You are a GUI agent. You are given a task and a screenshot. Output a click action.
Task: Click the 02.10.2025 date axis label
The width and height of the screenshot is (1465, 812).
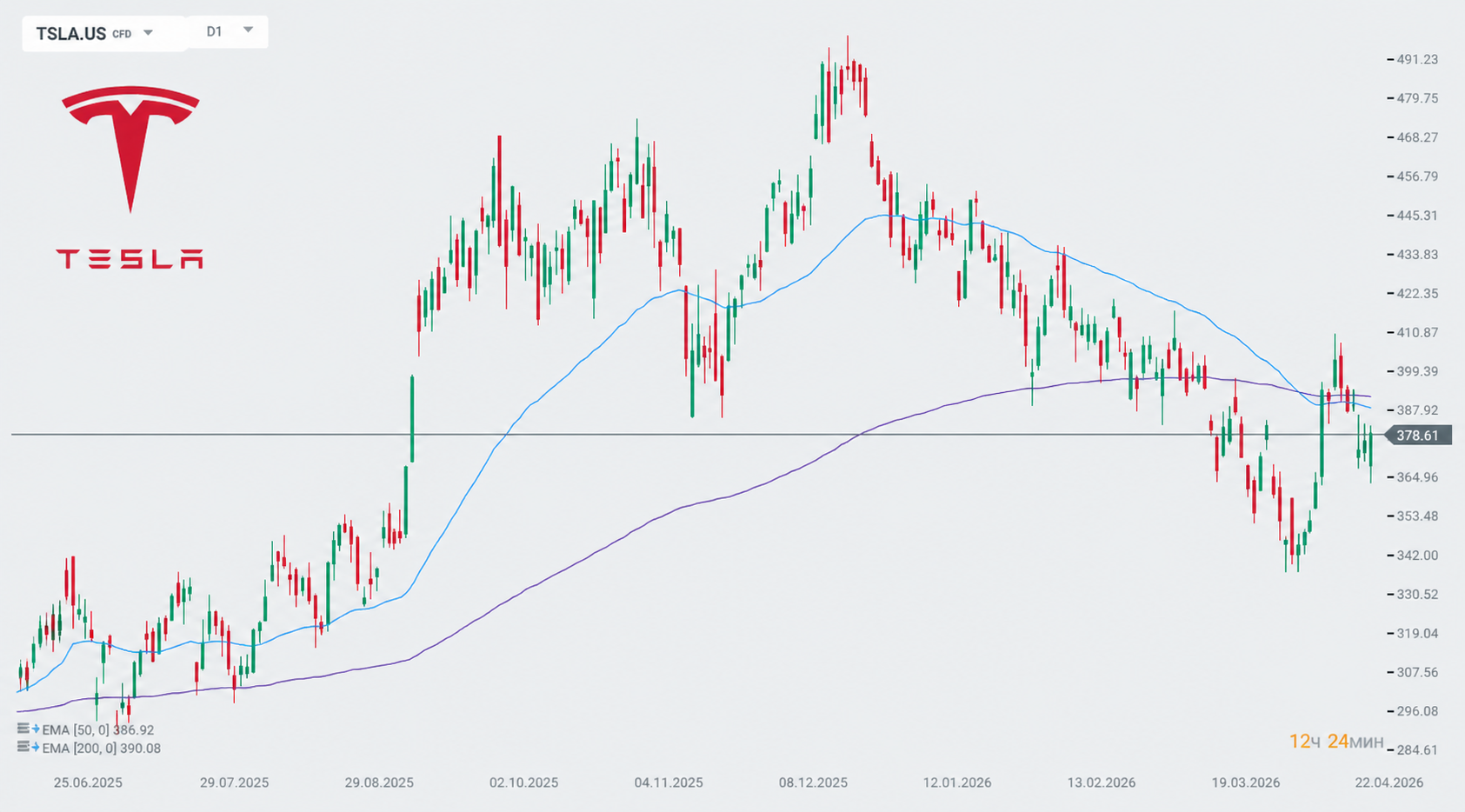point(523,782)
